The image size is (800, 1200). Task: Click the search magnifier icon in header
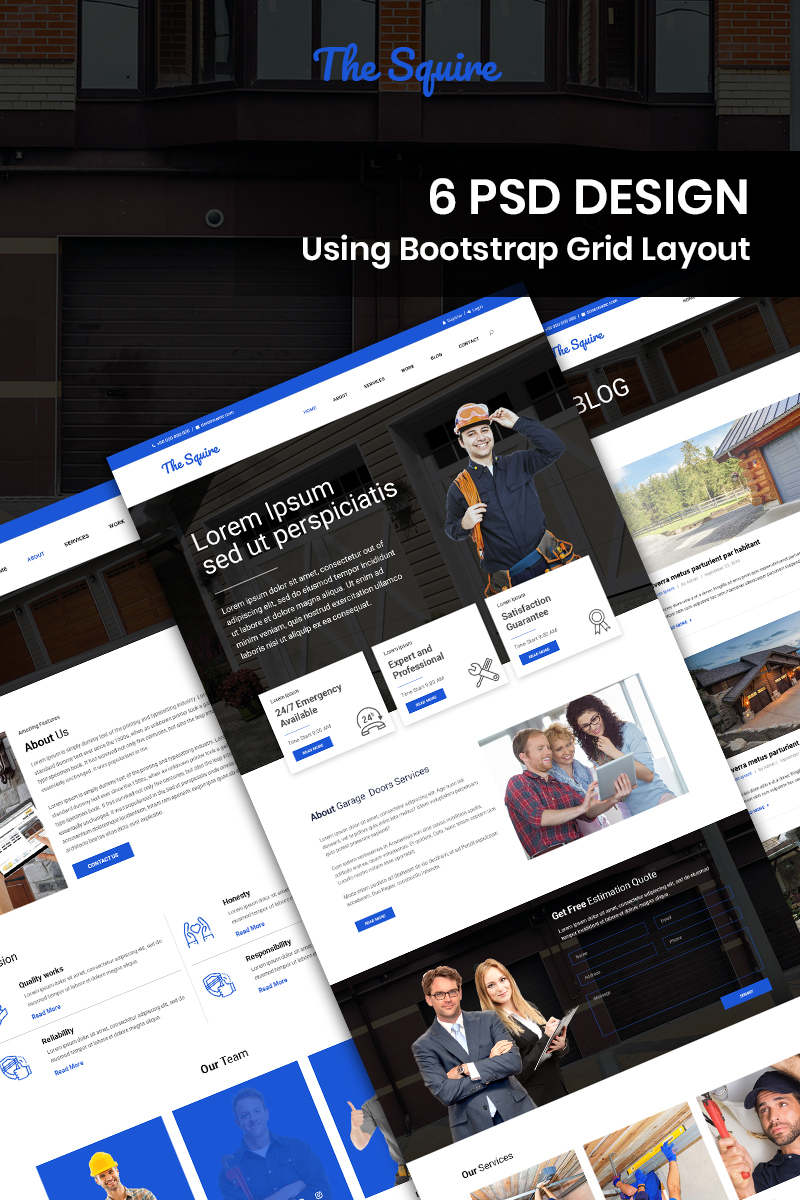492,333
